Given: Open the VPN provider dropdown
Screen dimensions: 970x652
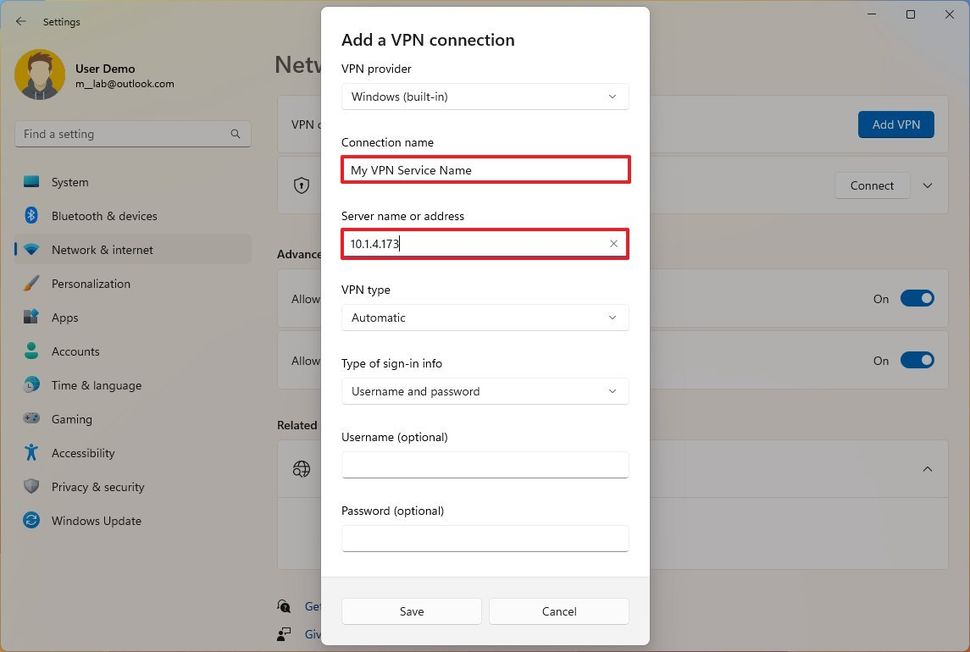Looking at the screenshot, I should click(x=485, y=96).
